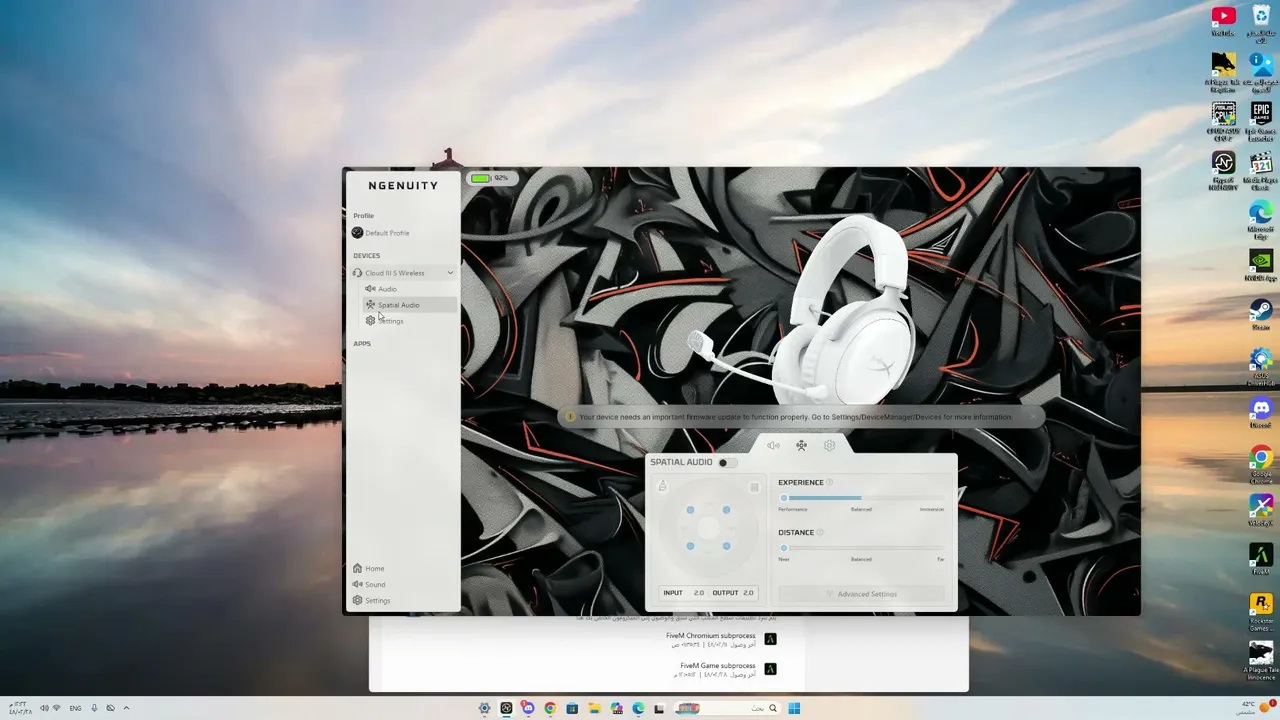The height and width of the screenshot is (720, 1280).
Task: Click the rear-left speaker dot
Action: pos(690,546)
